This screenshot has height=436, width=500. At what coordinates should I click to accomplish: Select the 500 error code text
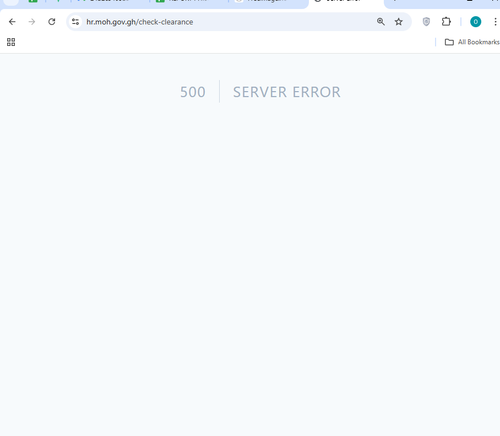[x=193, y=92]
